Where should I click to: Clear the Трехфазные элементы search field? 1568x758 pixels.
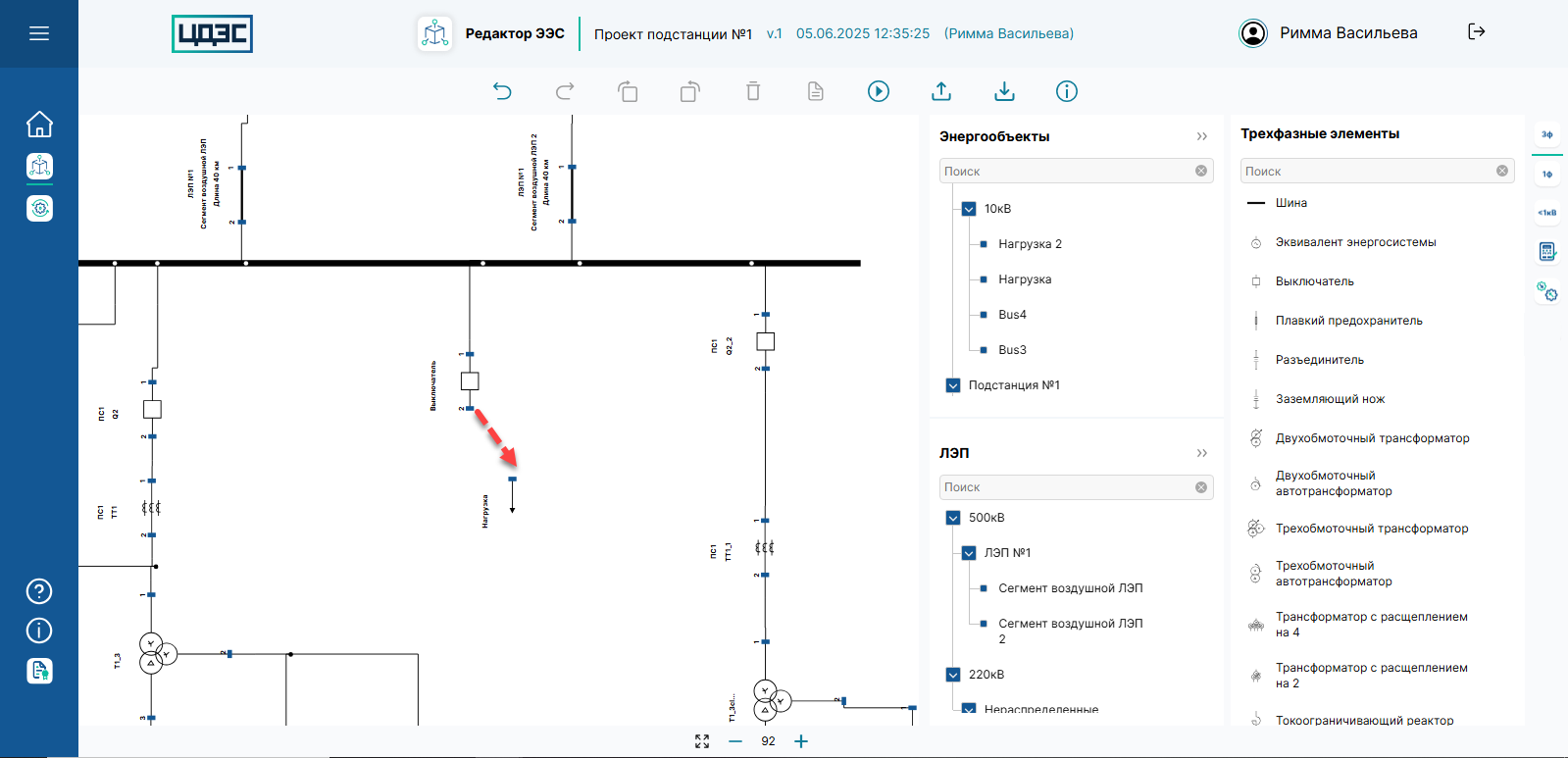click(1502, 171)
